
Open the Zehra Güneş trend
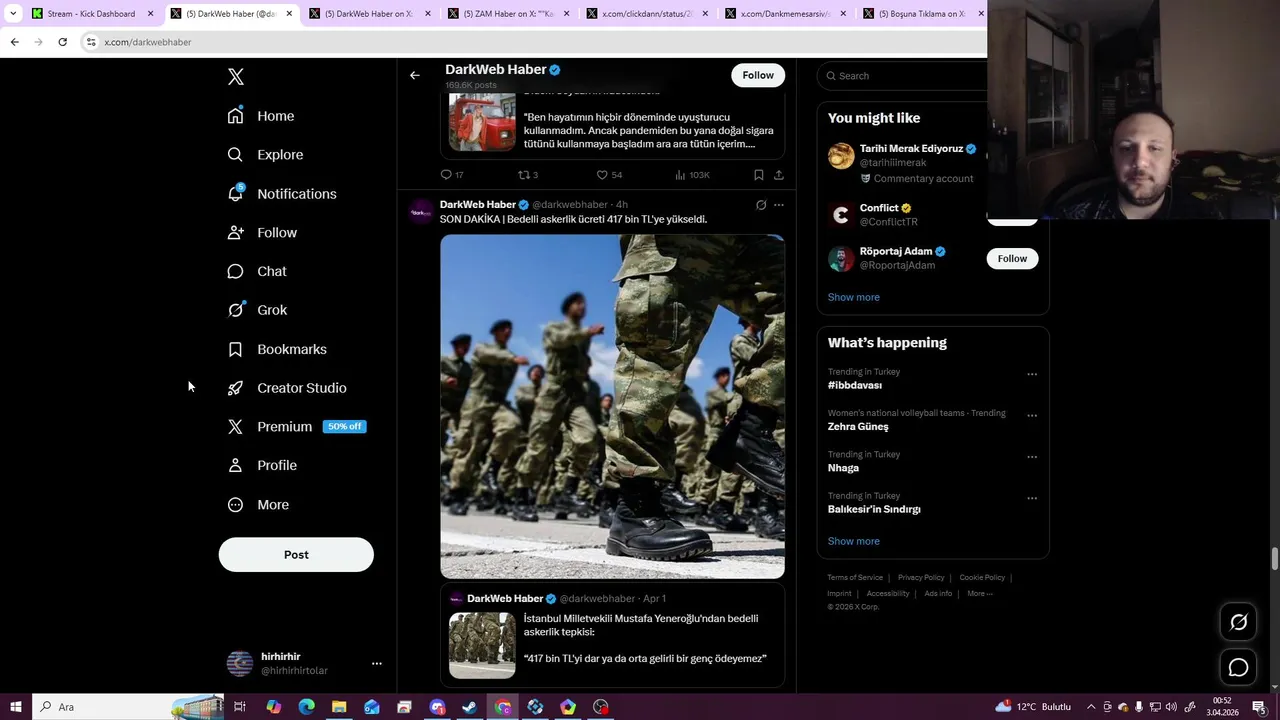[x=858, y=426]
